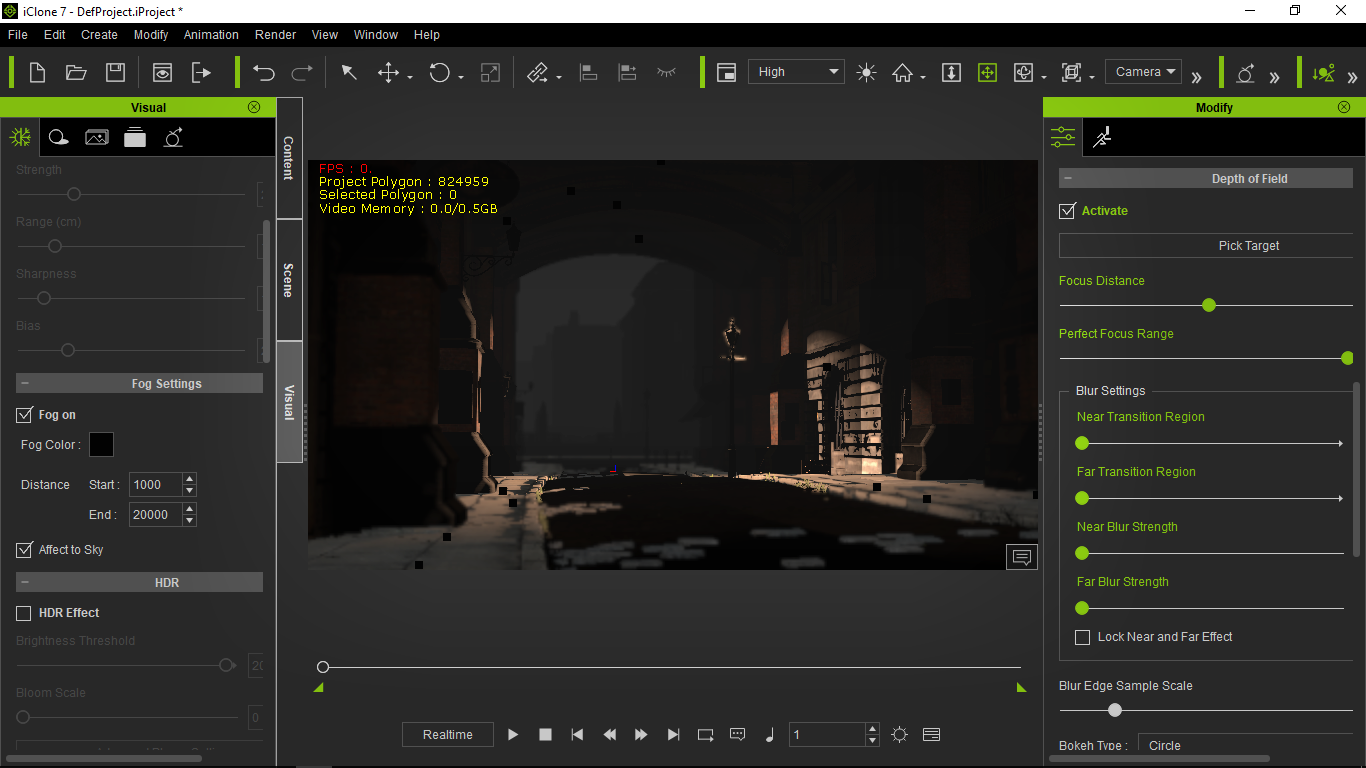
Task: Select the arrow Select tool
Action: pyautogui.click(x=349, y=72)
